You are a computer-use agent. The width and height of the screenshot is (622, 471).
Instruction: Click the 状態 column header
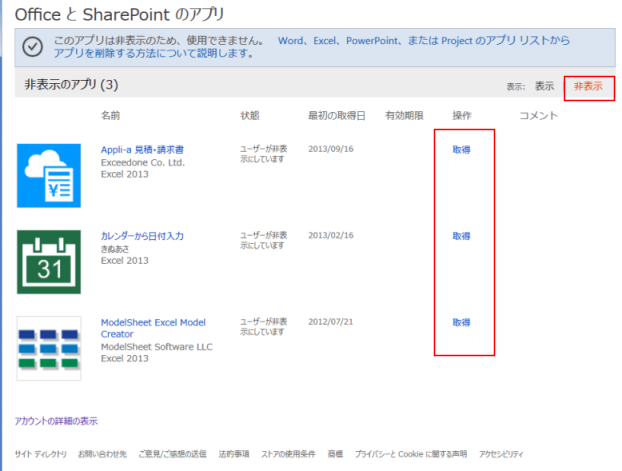(250, 115)
